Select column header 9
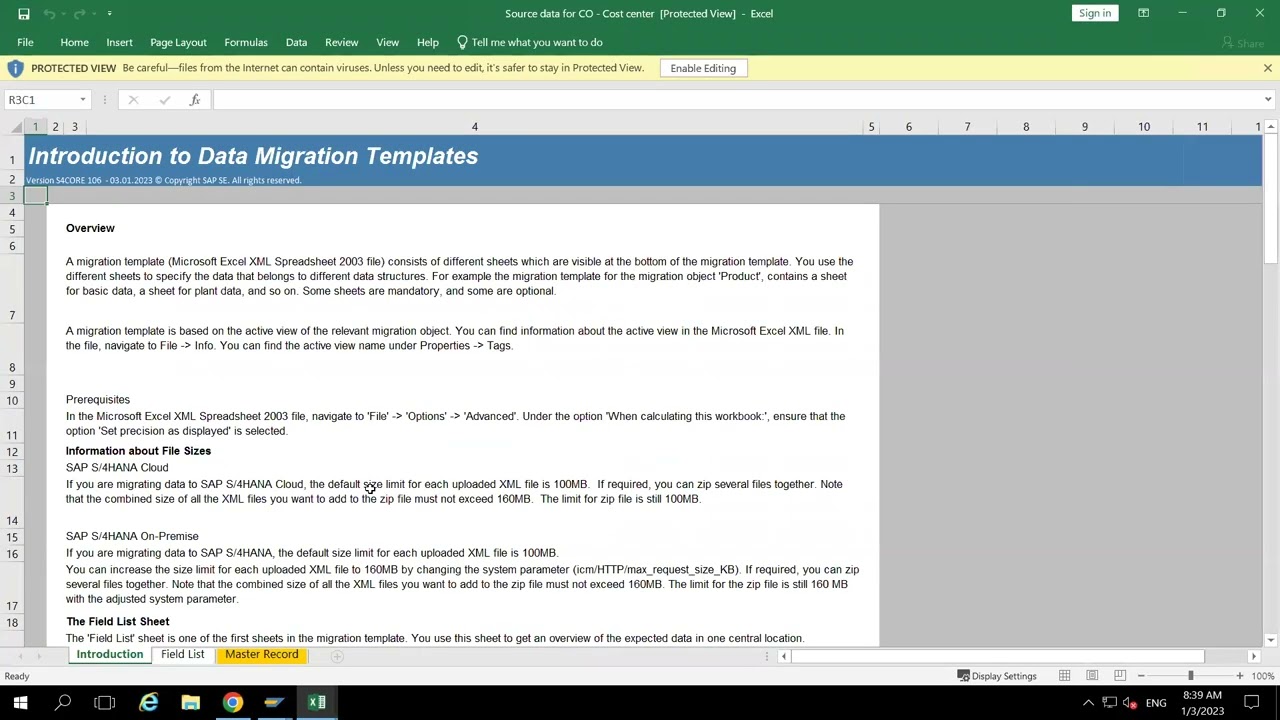 coord(1084,127)
